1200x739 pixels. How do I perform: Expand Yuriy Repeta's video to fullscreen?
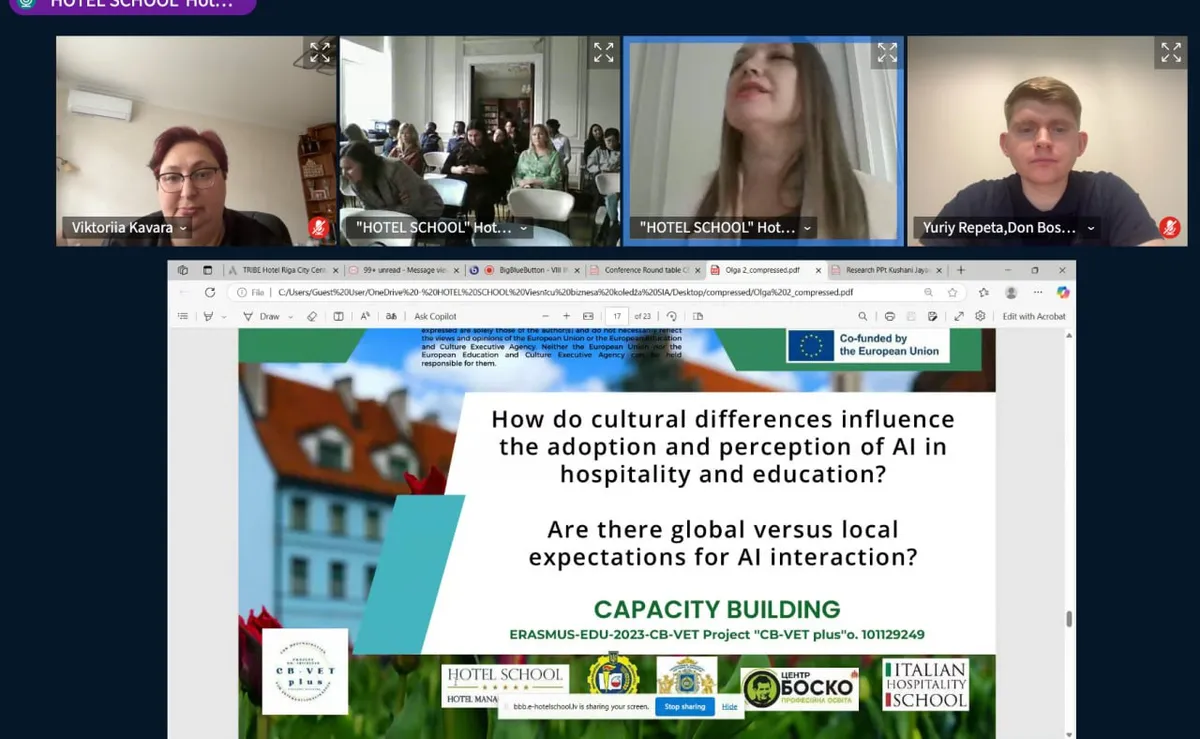[1171, 53]
